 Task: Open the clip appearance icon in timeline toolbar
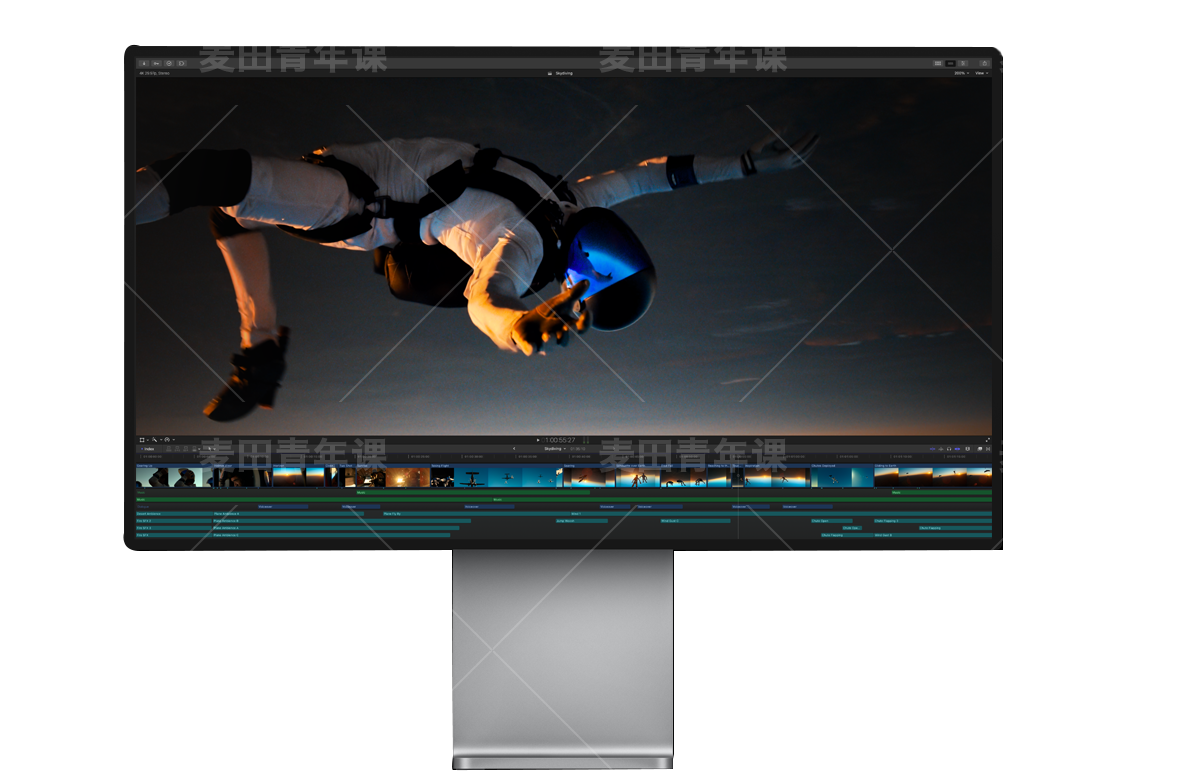[x=967, y=449]
